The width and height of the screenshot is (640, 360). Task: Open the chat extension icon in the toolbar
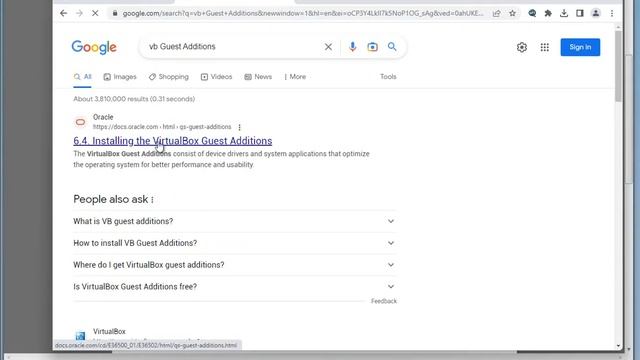532,13
